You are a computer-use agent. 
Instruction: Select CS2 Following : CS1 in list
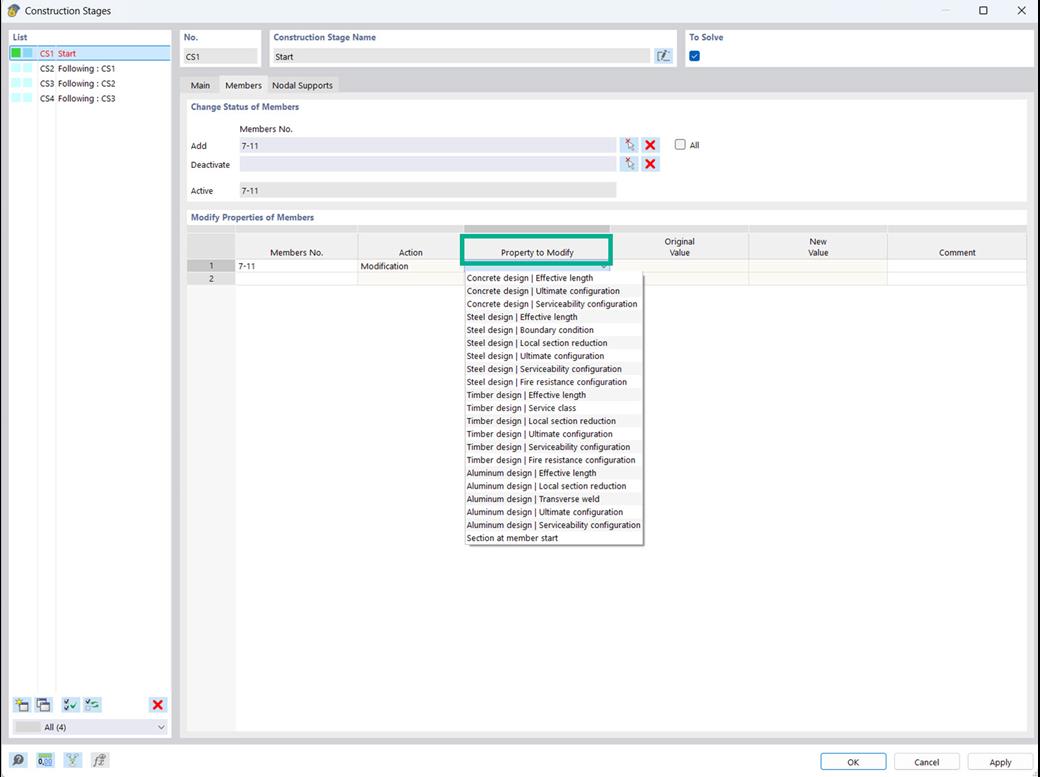pos(90,68)
